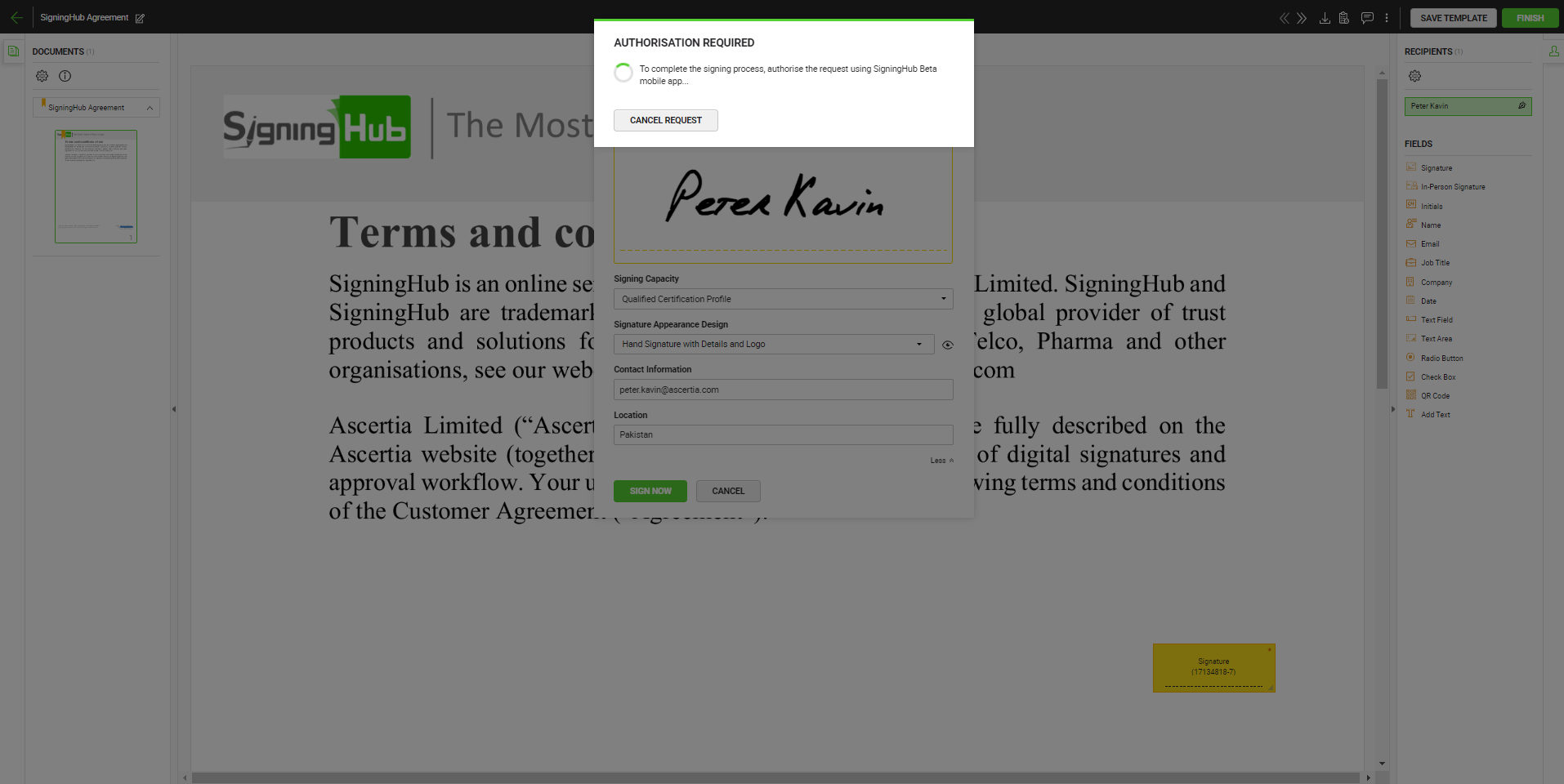Preview signature appearance with eye icon
This screenshot has height=784, width=1564.
pos(947,345)
